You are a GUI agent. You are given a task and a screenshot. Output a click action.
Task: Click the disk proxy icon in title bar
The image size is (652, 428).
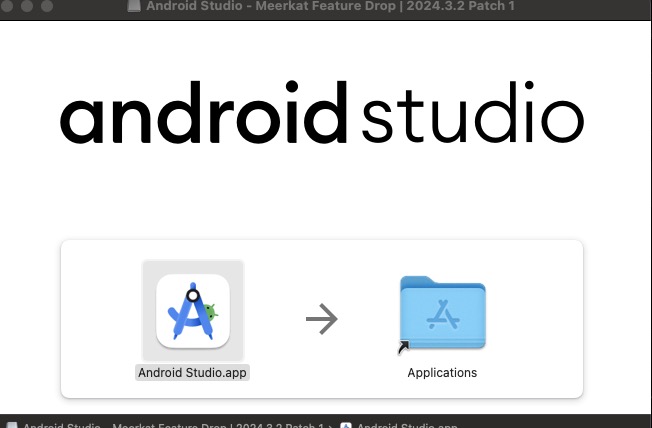coord(134,6)
